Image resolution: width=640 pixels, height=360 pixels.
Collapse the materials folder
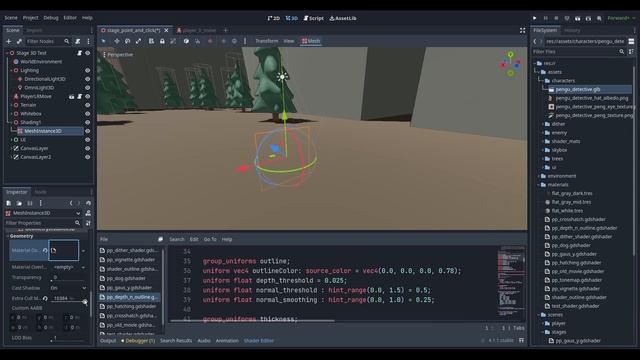coord(539,184)
